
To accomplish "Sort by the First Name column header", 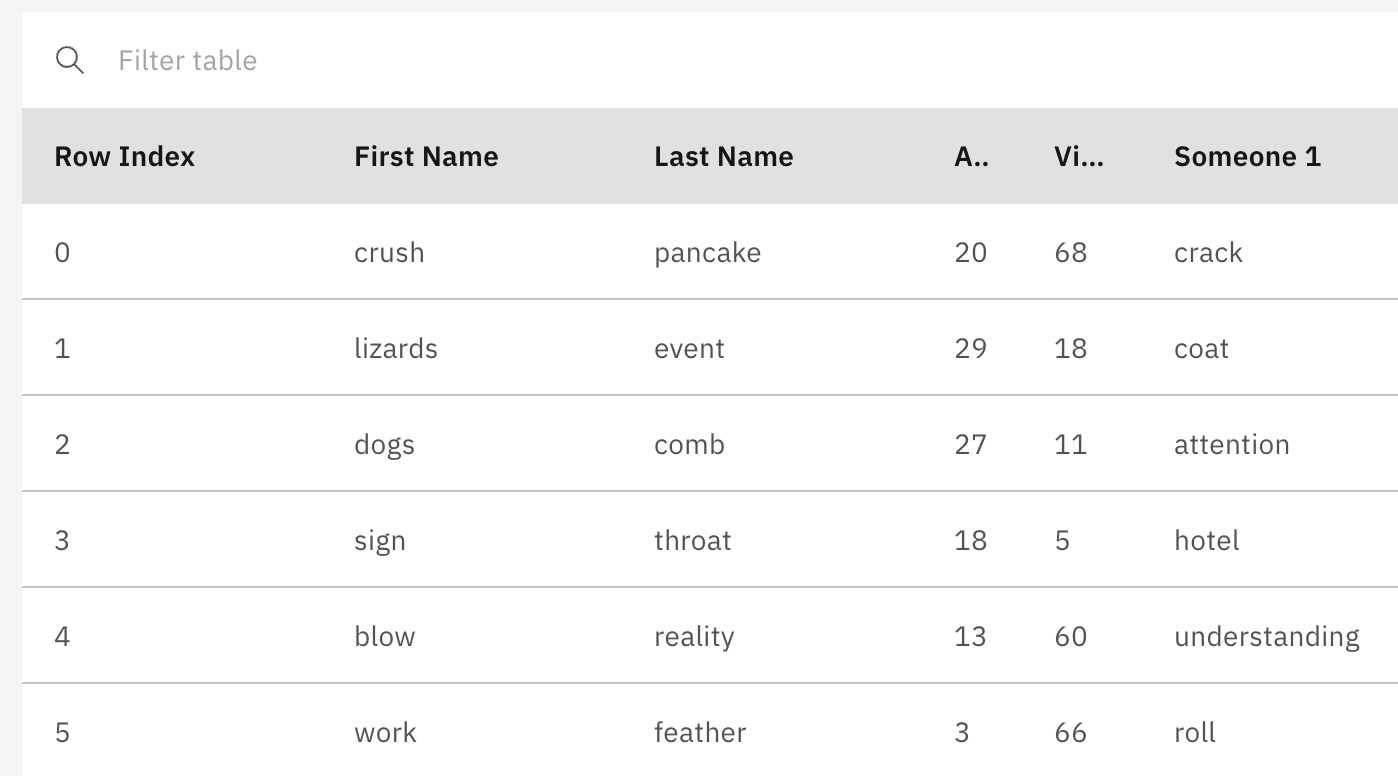I will [x=425, y=156].
